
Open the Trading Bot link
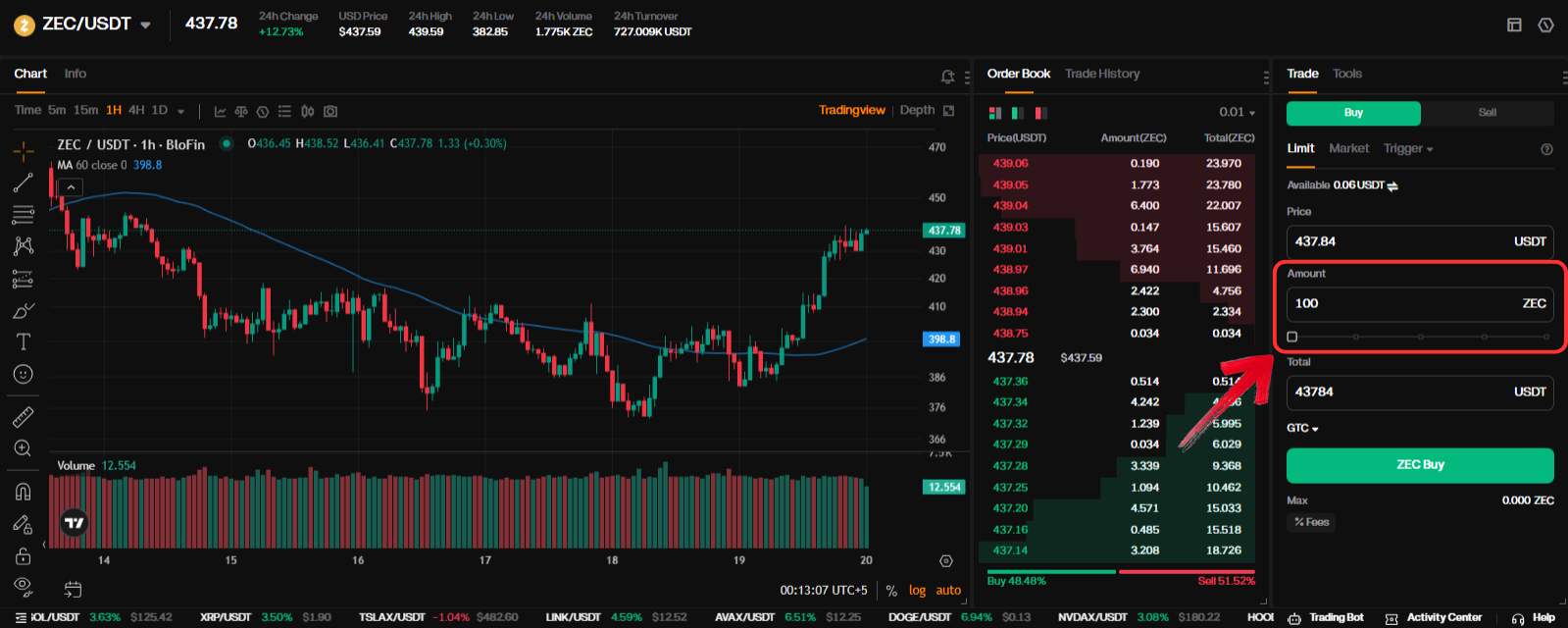[x=1325, y=618]
